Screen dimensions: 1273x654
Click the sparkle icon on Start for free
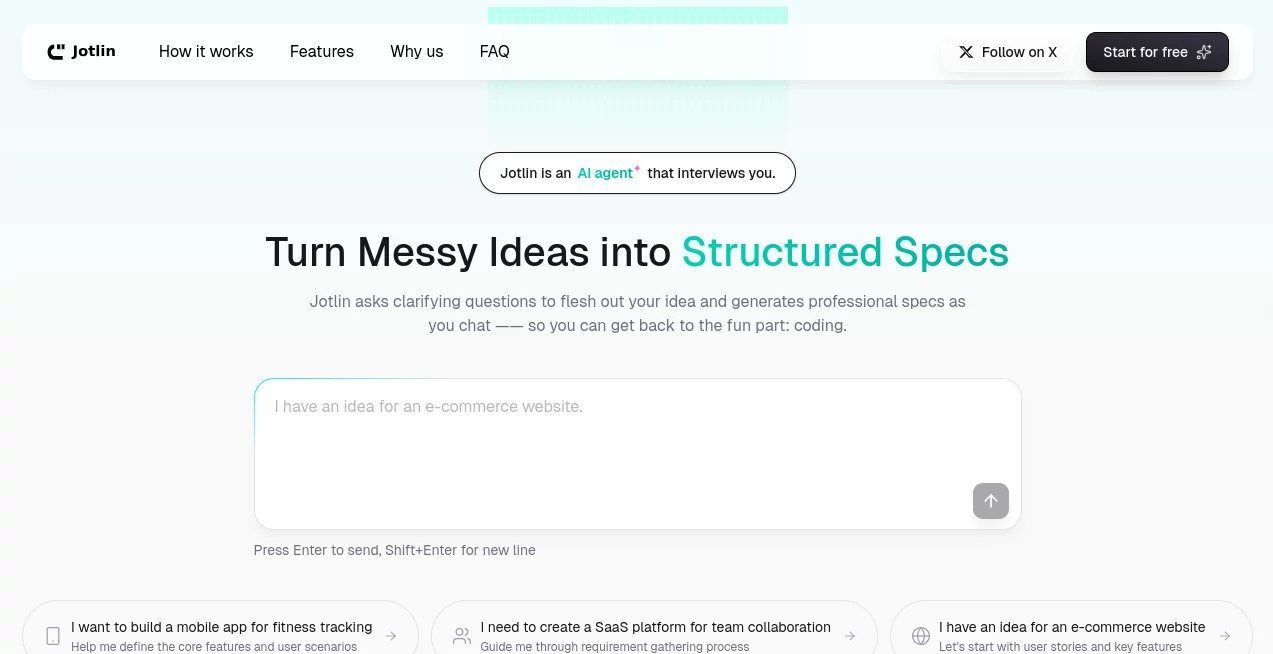[1204, 52]
